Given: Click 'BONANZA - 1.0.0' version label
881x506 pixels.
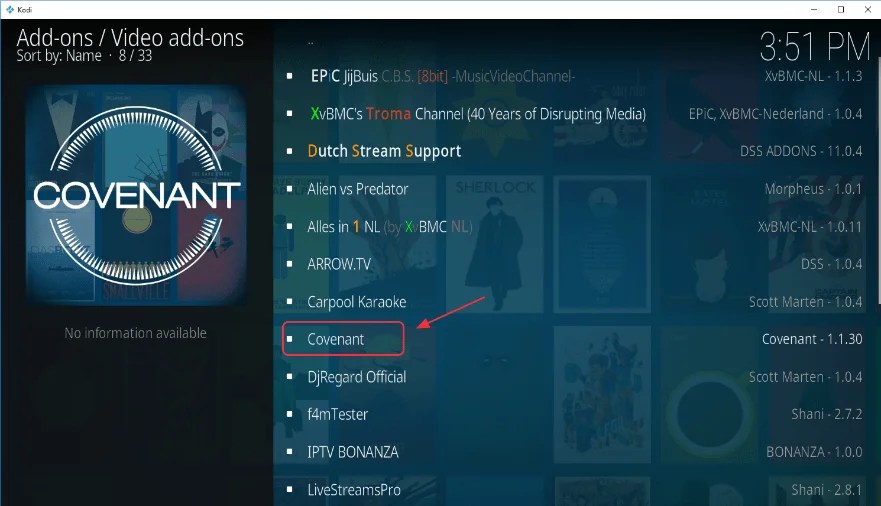Looking at the screenshot, I should coord(814,452).
